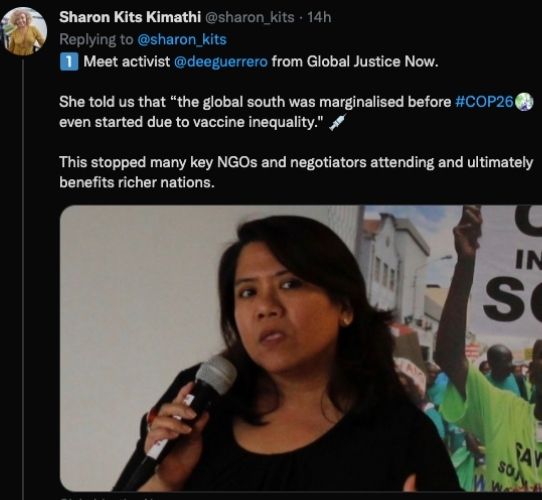Open the @sharon_kits handle beside the name
542x500 pixels.
(x=250, y=17)
